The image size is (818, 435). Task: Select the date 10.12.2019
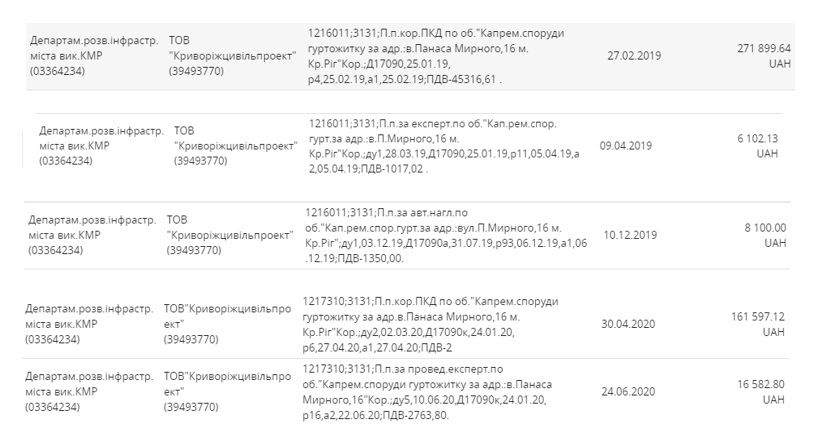click(630, 236)
